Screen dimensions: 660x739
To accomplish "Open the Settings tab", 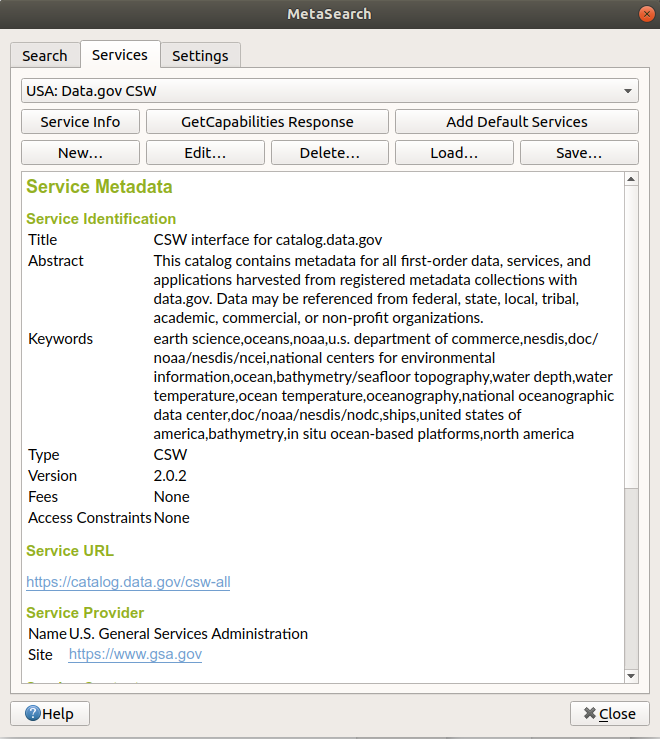I will [x=200, y=56].
